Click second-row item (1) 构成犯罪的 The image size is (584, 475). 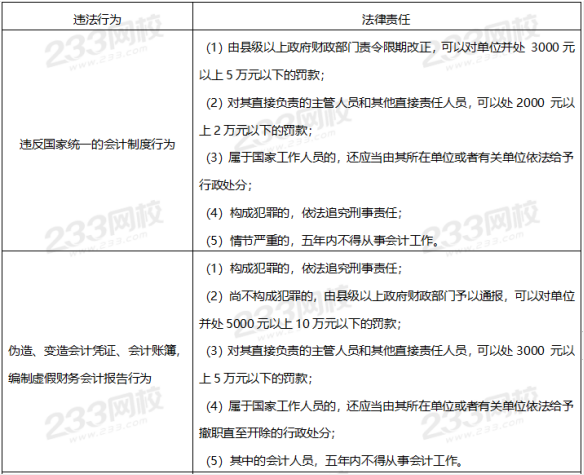click(304, 268)
